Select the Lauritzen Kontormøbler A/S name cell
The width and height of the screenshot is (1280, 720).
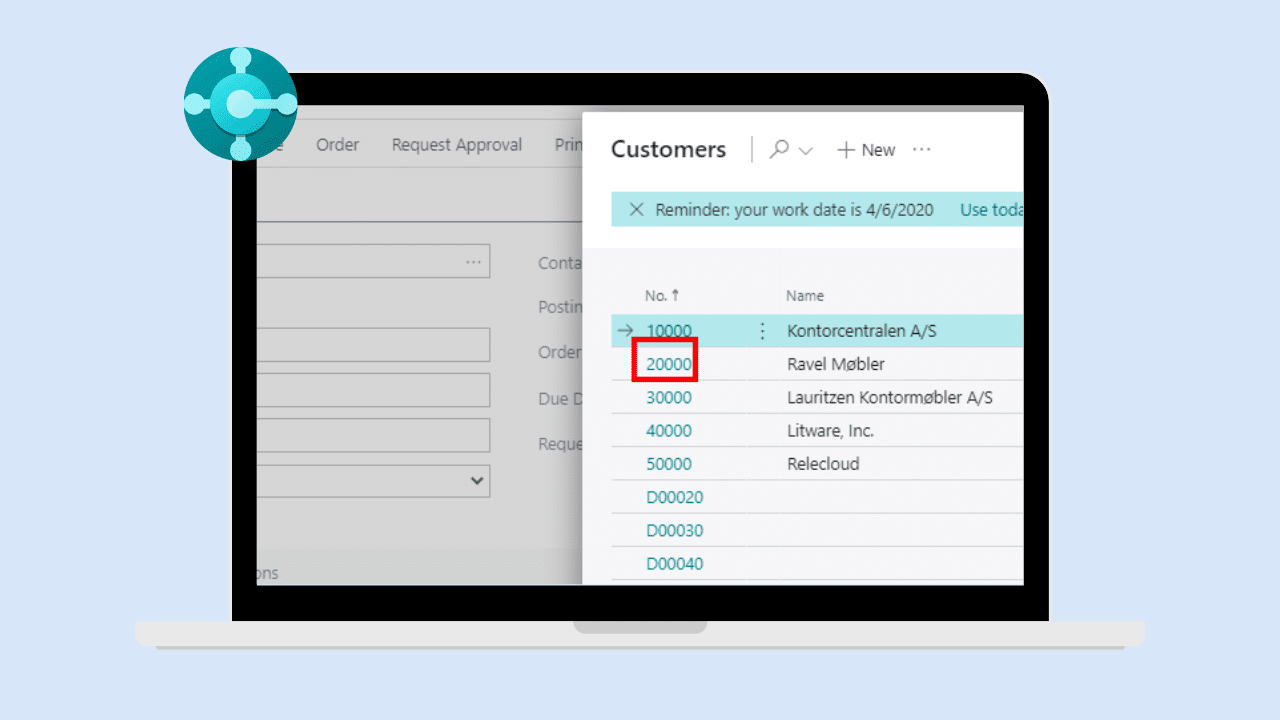(890, 397)
